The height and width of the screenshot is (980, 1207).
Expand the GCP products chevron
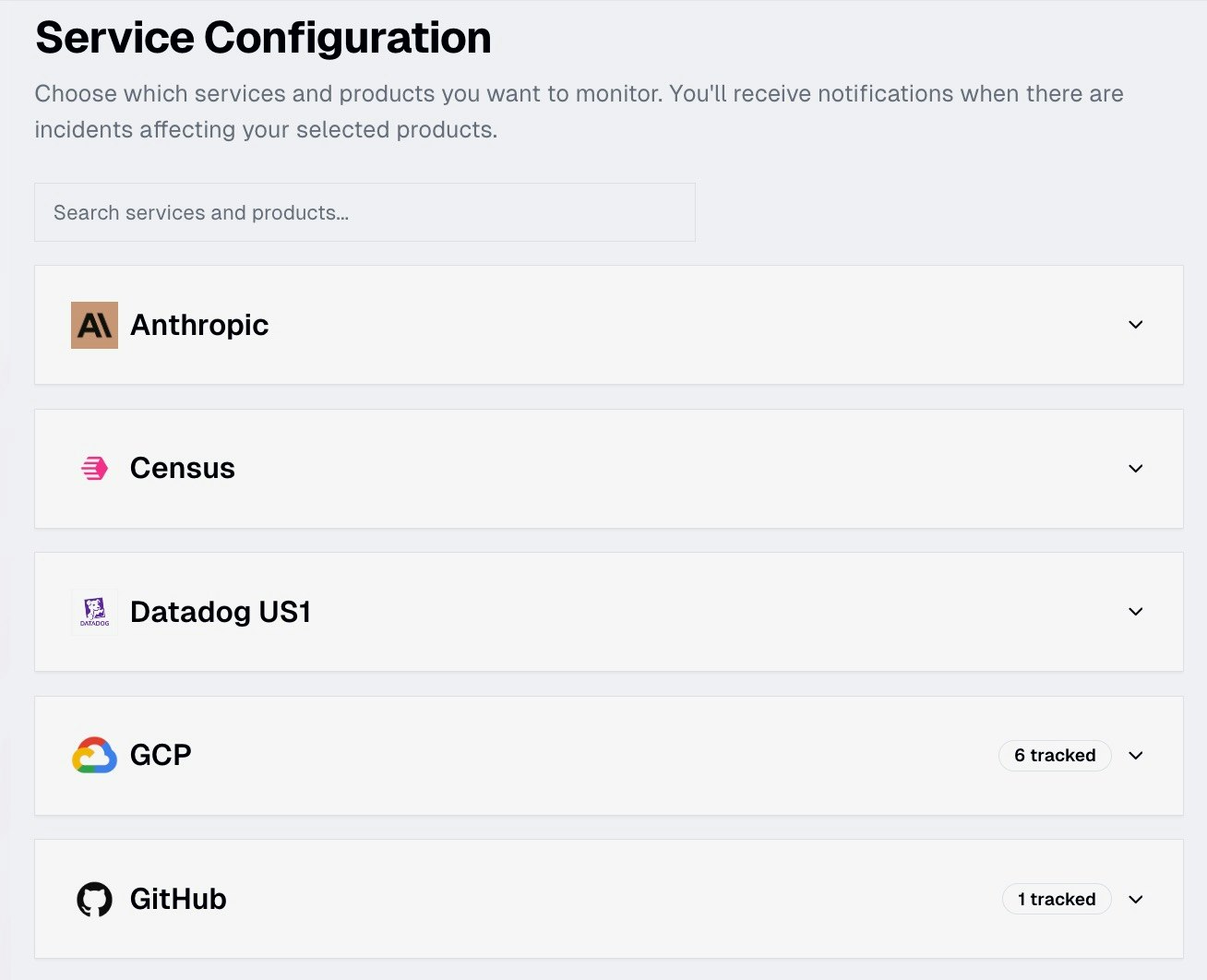click(1135, 756)
